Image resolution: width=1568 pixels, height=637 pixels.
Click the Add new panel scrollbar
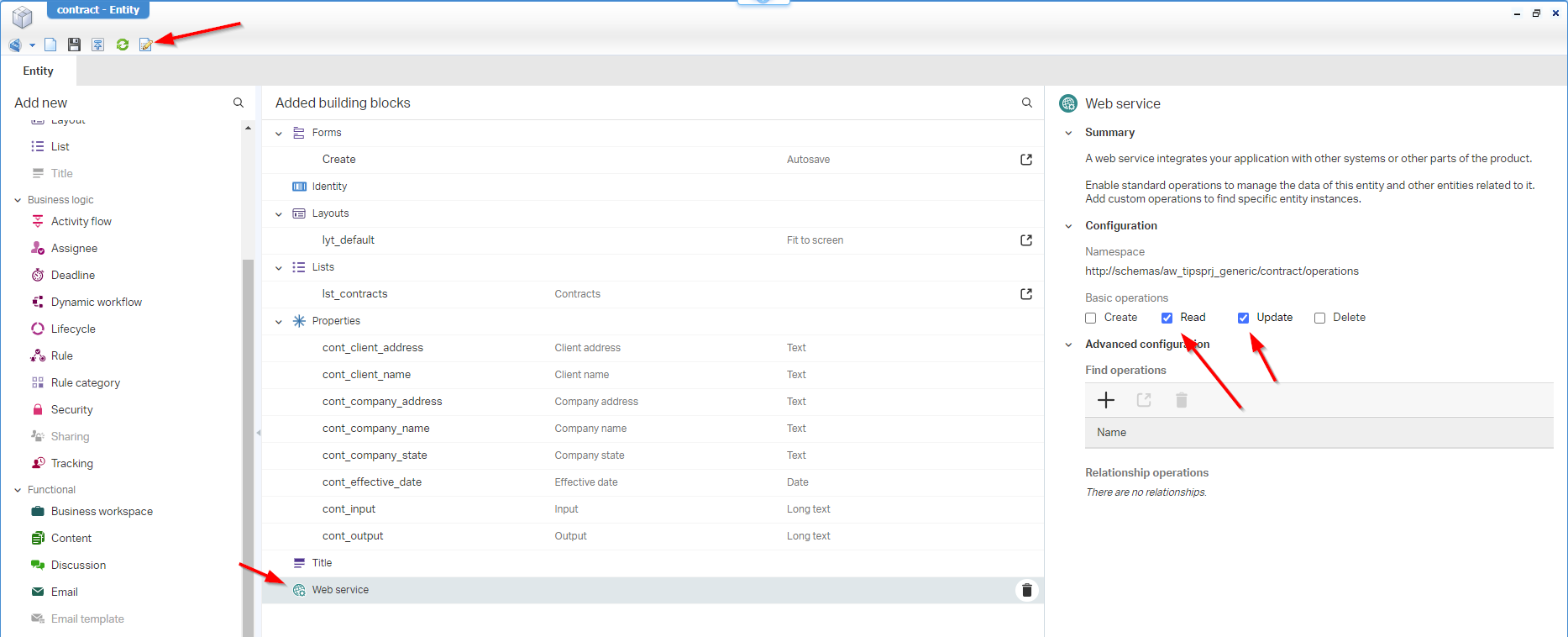[x=248, y=447]
